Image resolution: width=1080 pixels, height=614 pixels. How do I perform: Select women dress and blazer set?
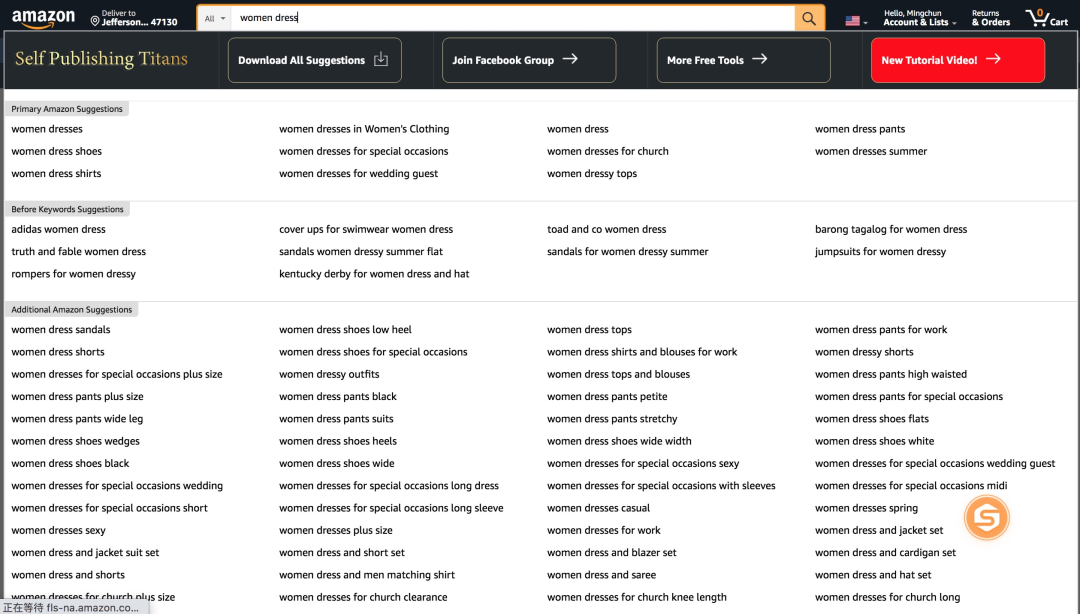point(612,553)
